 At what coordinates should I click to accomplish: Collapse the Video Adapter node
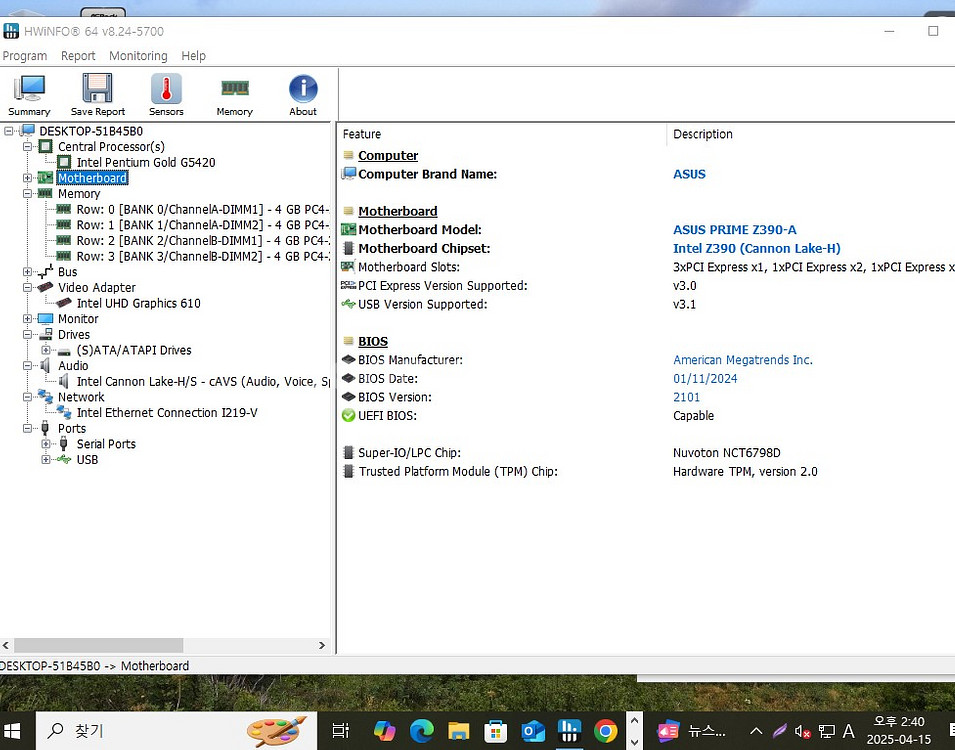coord(27,288)
